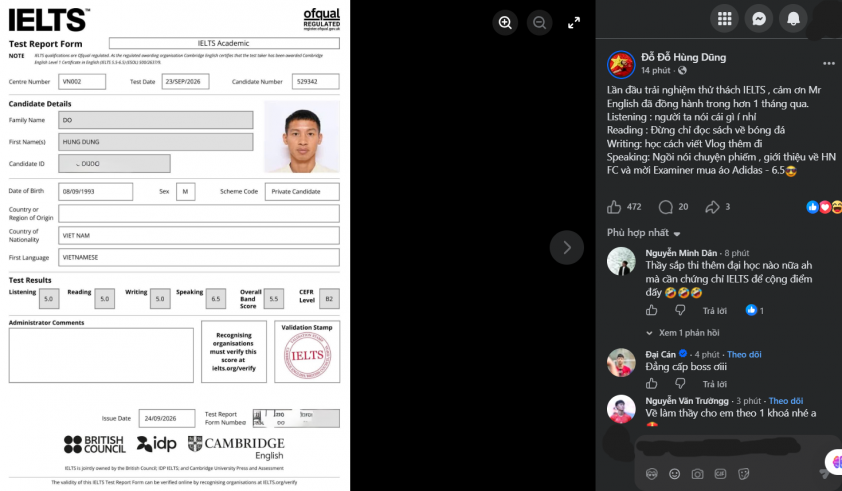
Task: Click the Writing score 5.0 box
Action: pyautogui.click(x=160, y=299)
